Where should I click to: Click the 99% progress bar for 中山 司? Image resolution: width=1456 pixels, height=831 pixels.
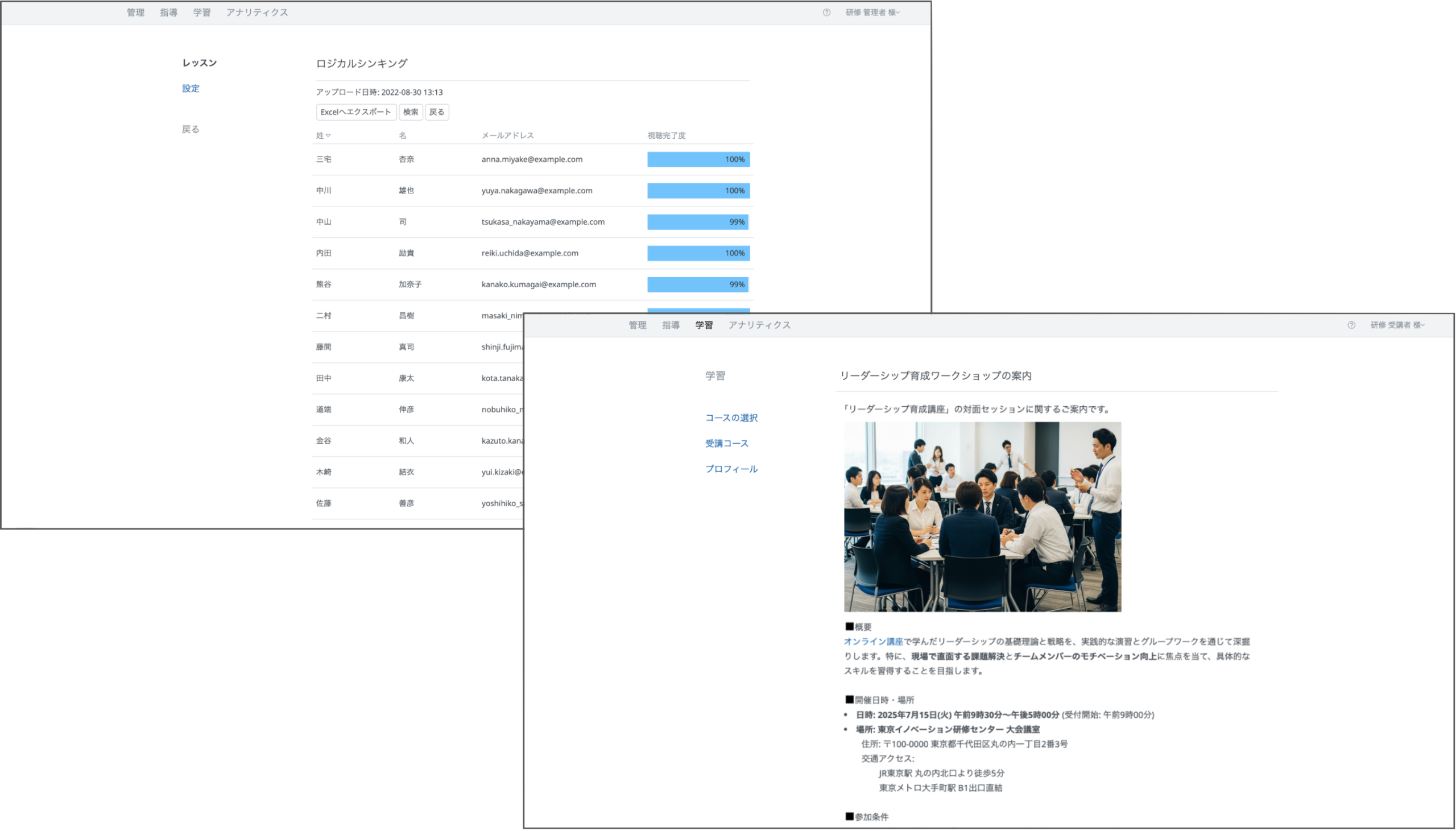click(698, 222)
